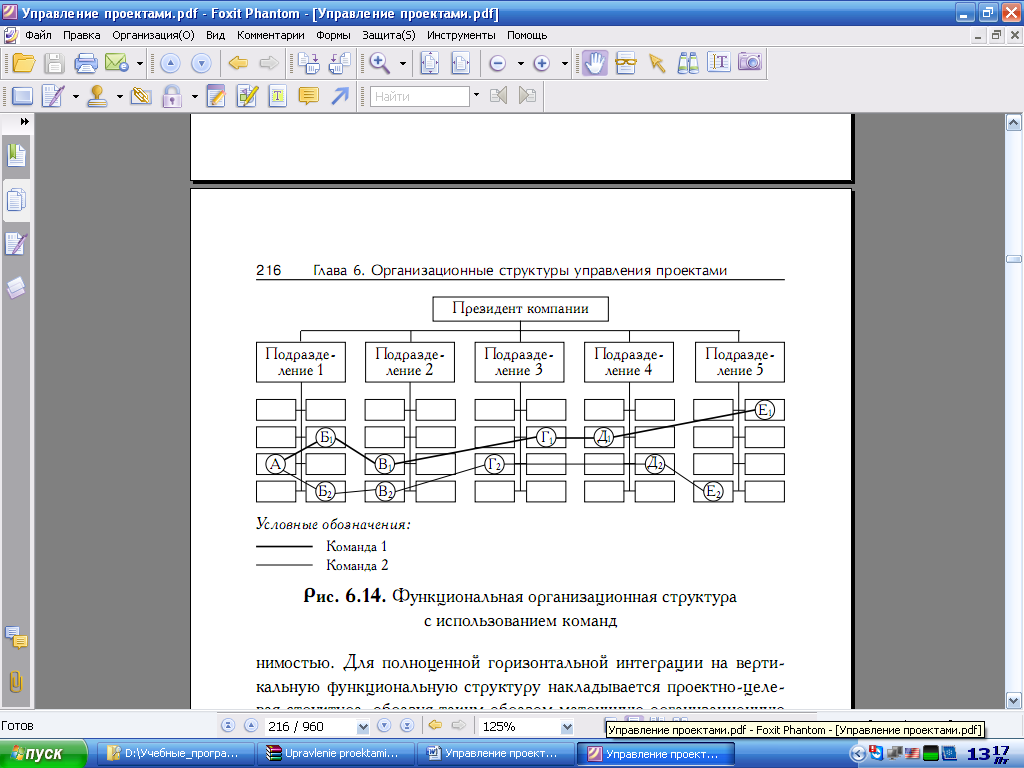
Task: Open the page number 216 / 960 dropdown
Action: [363, 726]
